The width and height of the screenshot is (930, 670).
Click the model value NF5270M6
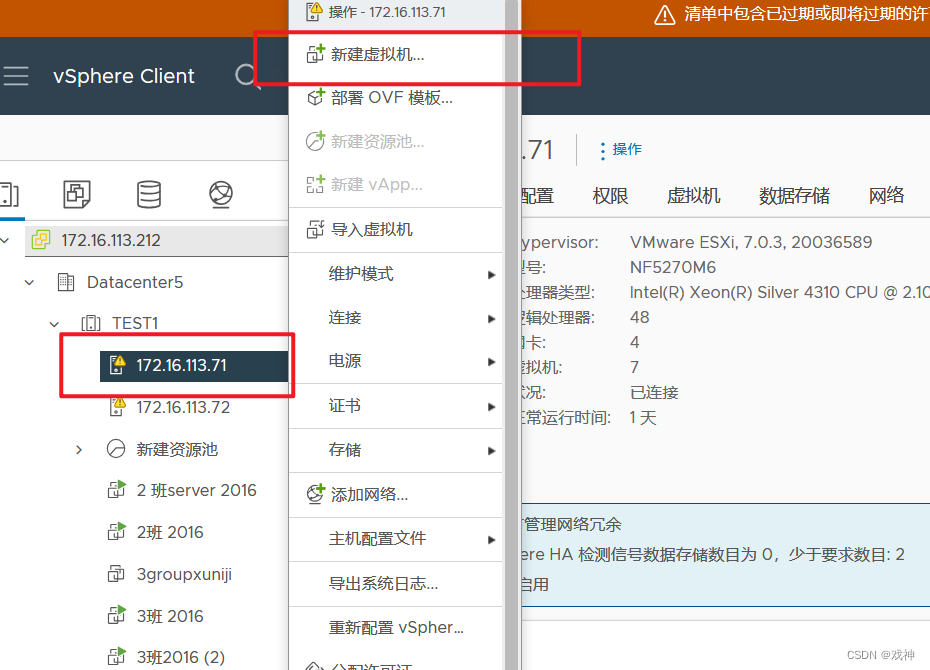click(673, 267)
